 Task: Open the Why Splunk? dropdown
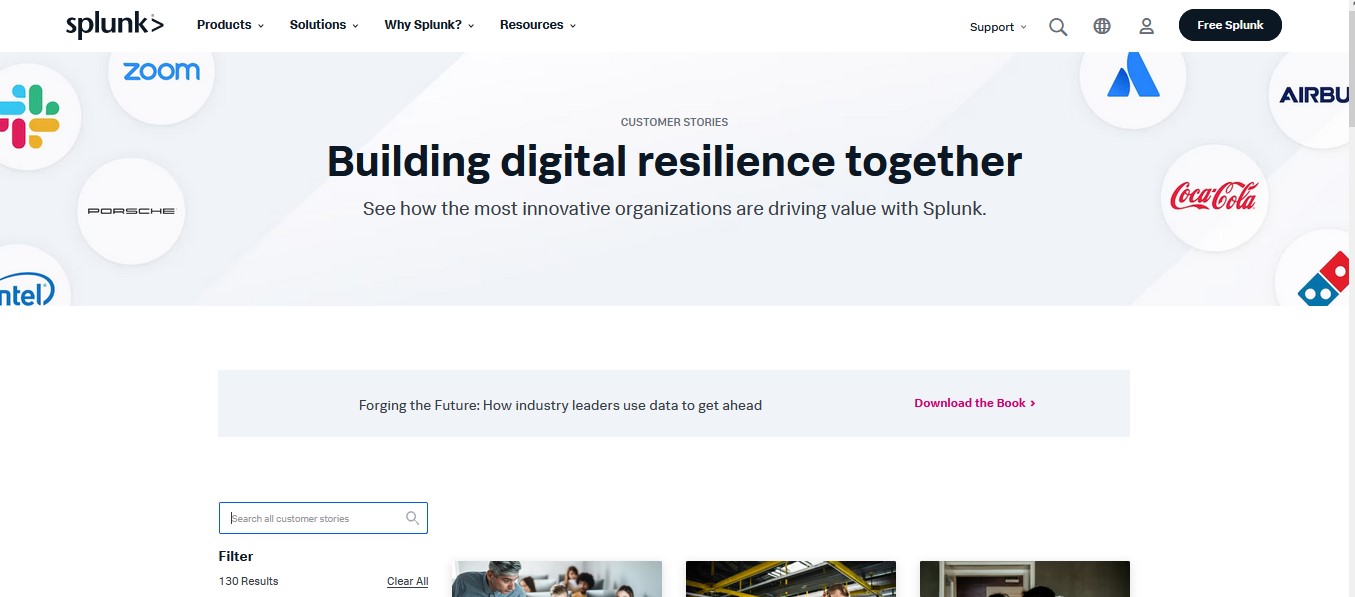click(x=429, y=25)
